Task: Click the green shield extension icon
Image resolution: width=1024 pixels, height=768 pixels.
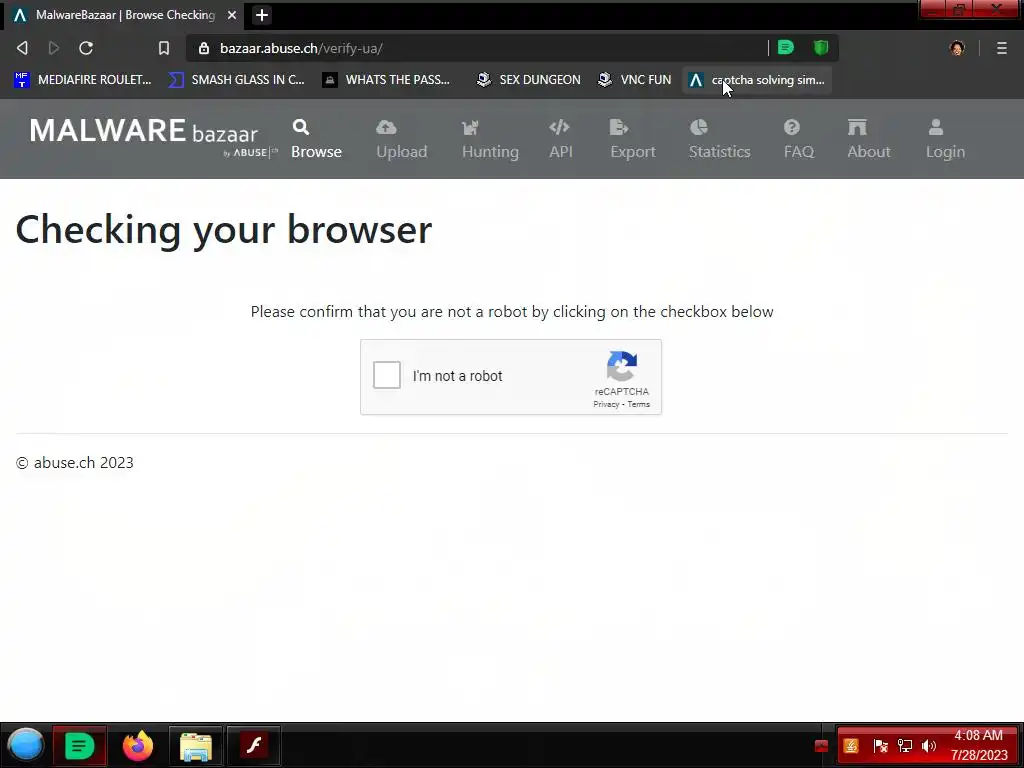Action: 821,47
